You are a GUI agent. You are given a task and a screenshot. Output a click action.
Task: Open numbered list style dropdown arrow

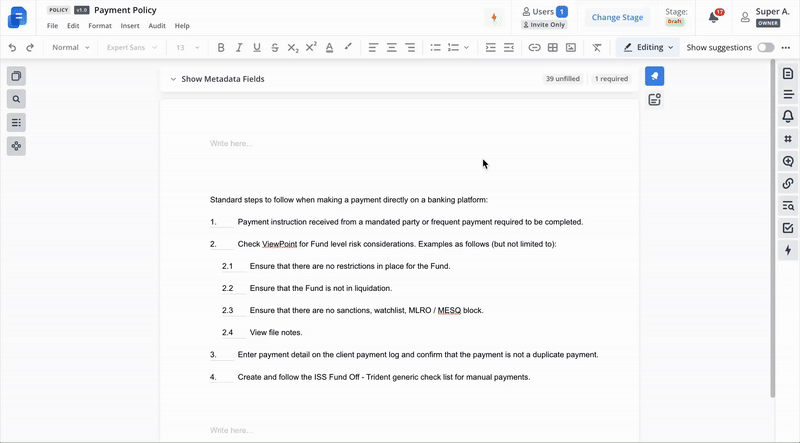(466, 47)
